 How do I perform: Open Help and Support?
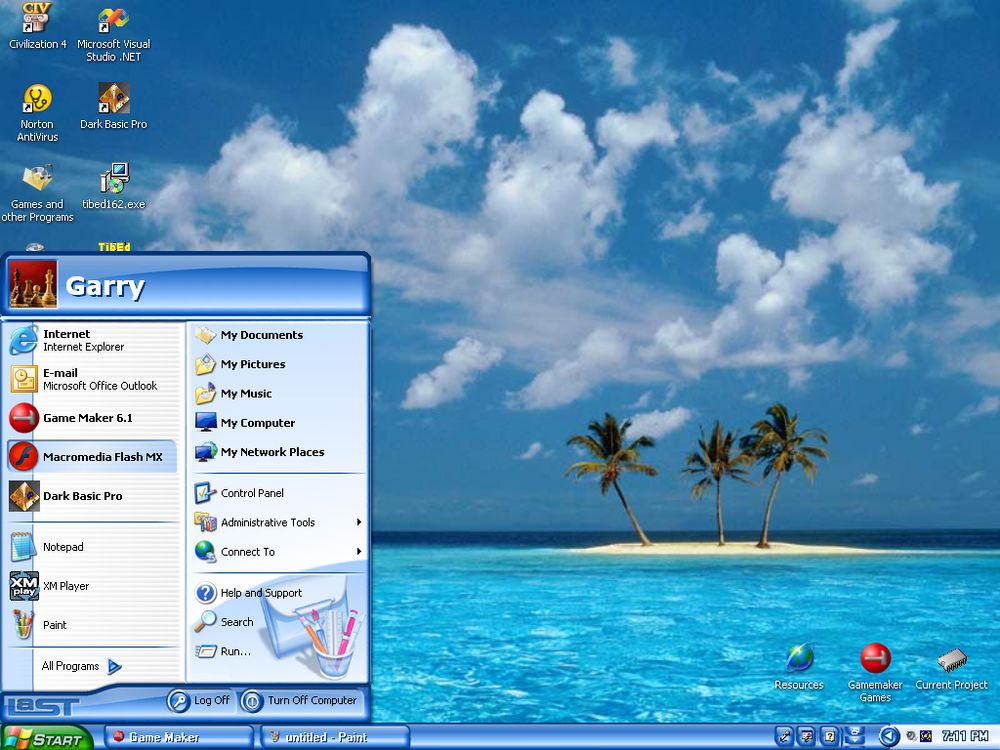[278, 592]
